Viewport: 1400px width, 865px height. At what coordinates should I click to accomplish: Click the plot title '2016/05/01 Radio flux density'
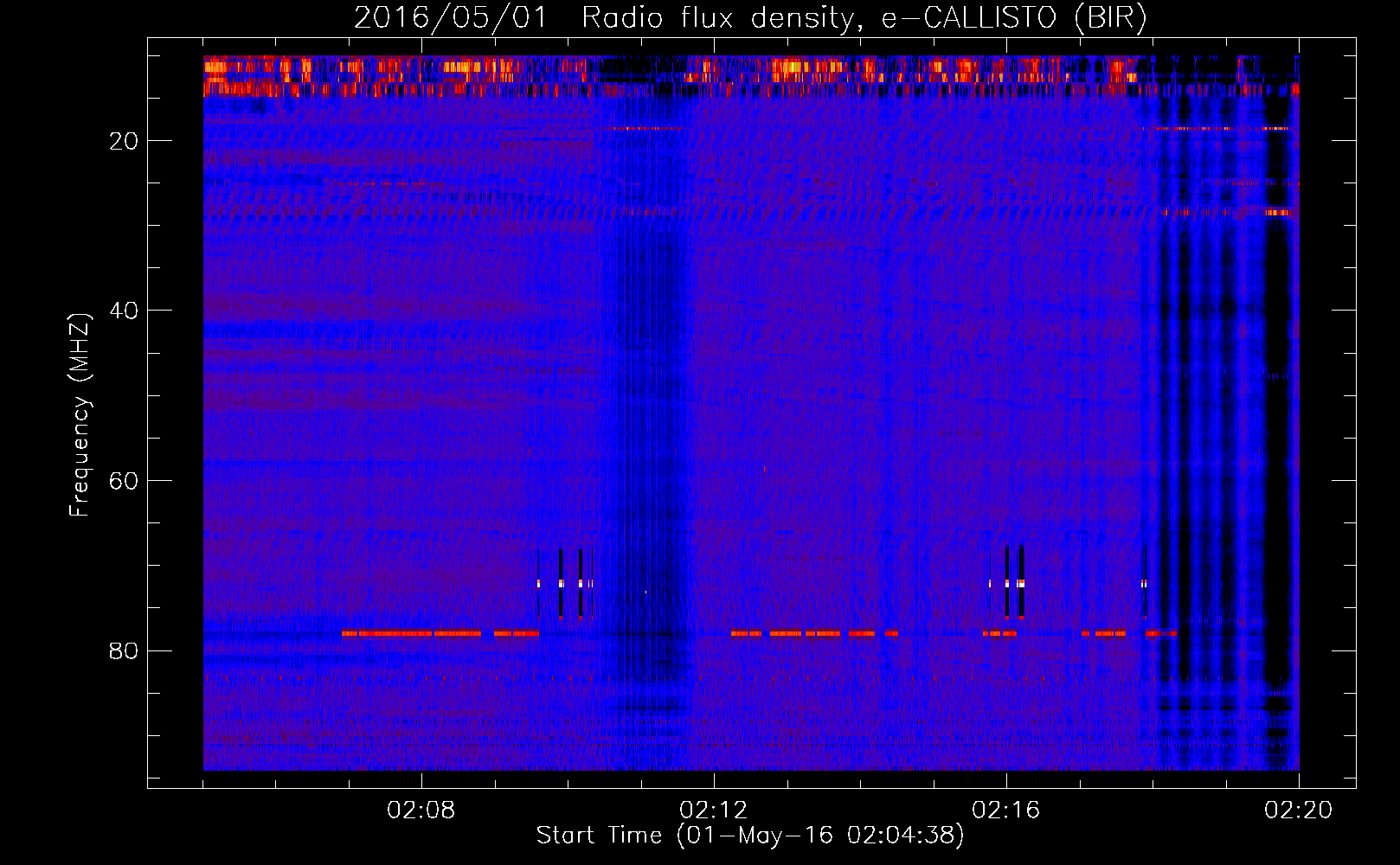(750, 19)
